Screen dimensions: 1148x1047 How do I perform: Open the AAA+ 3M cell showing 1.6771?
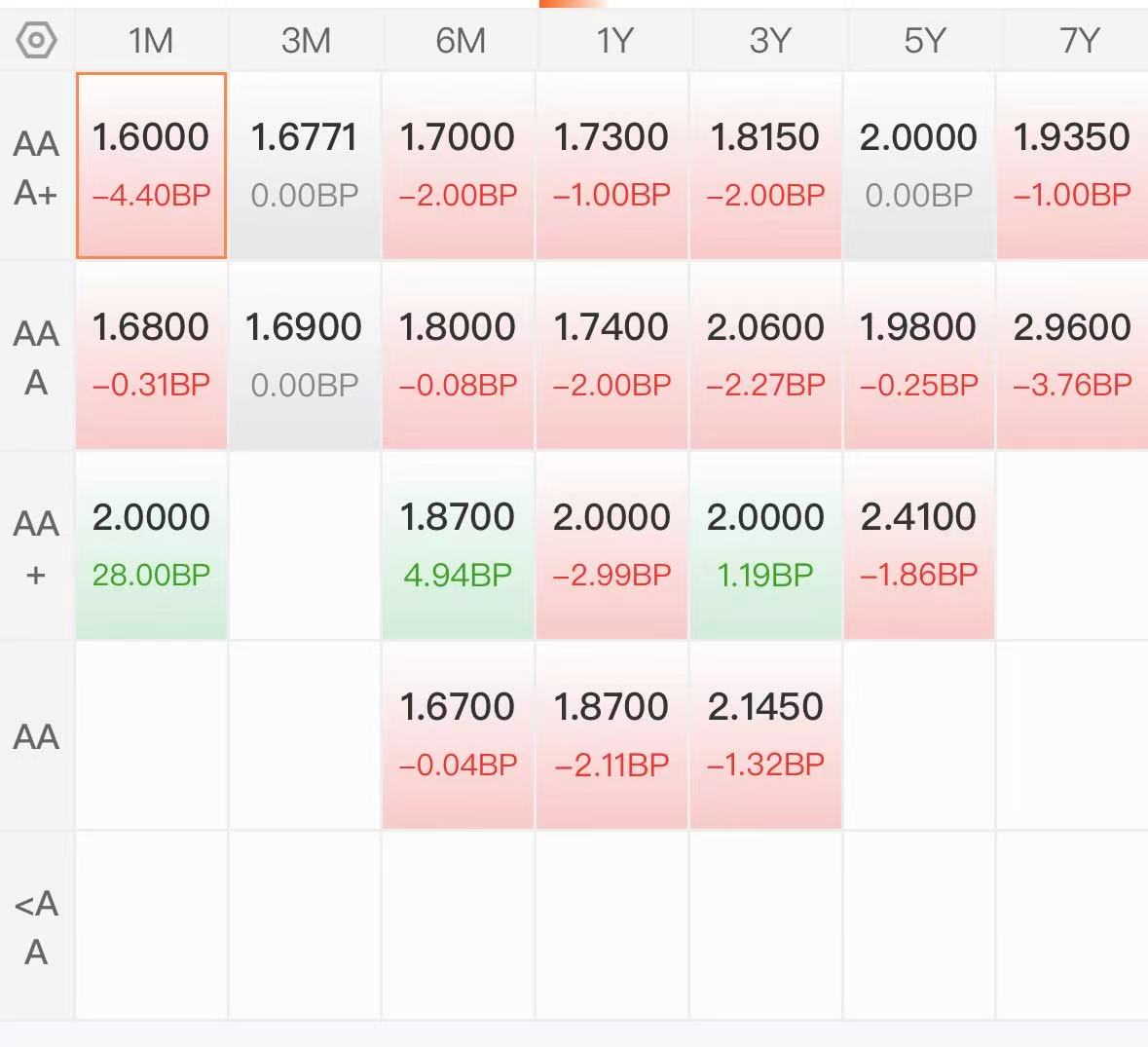tap(305, 166)
